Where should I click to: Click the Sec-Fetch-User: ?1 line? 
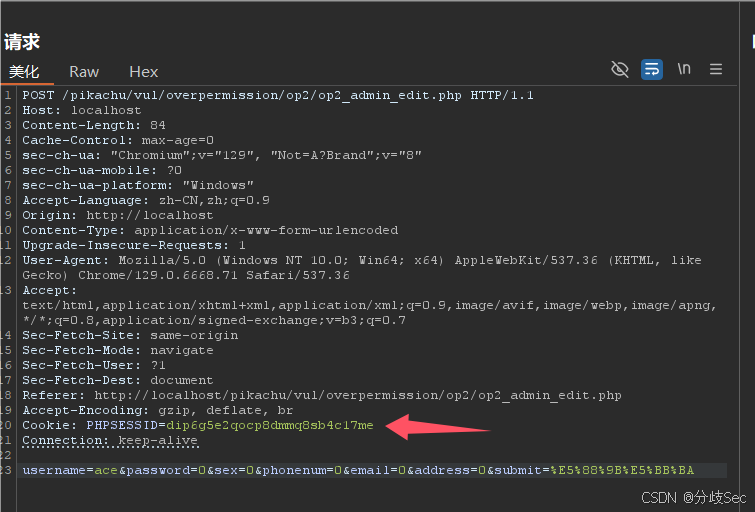tap(94, 365)
